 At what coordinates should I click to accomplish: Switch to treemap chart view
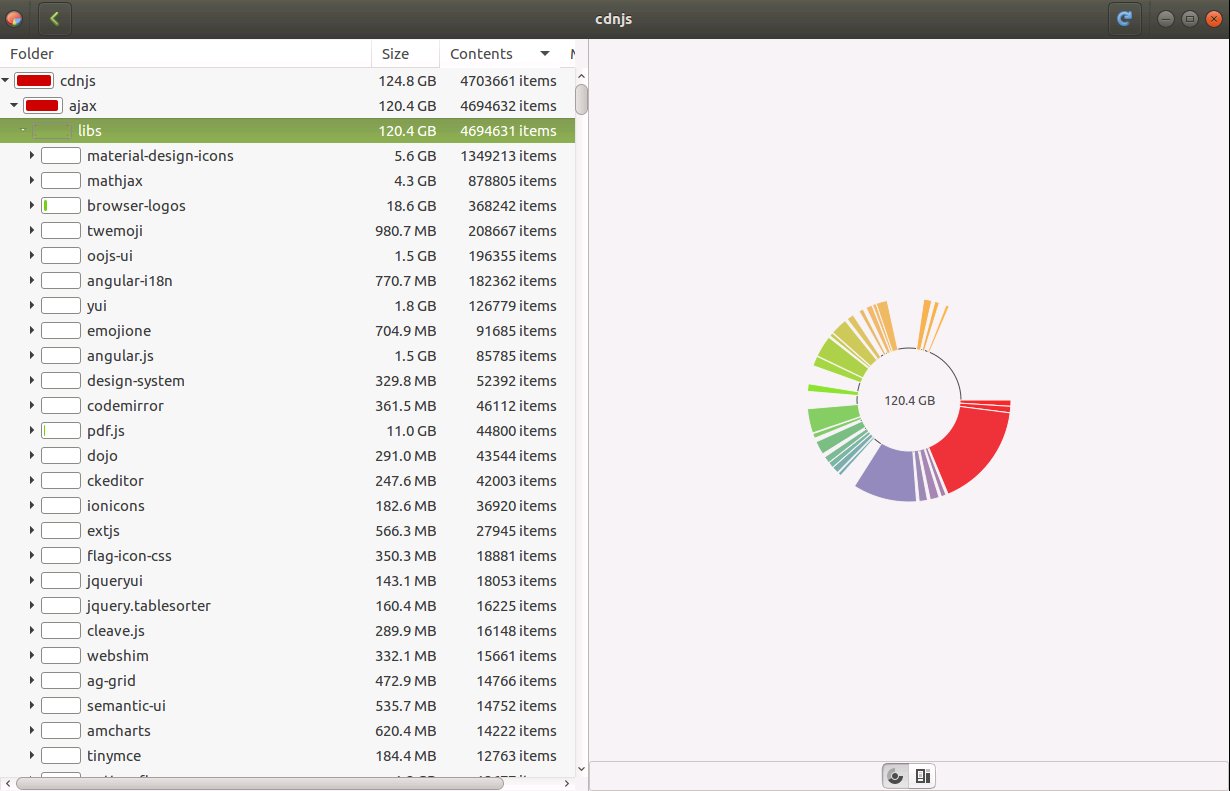tap(923, 776)
